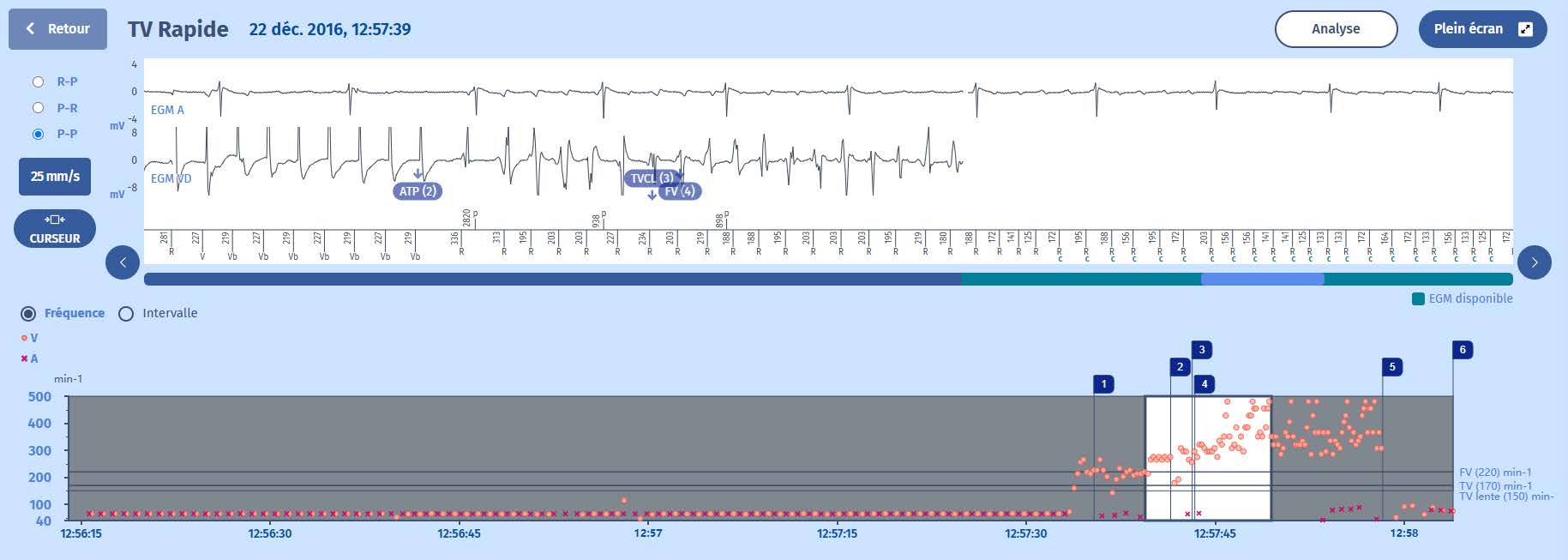Click event flag 3 on the trend graph
The image size is (1568, 560).
coord(1201,350)
